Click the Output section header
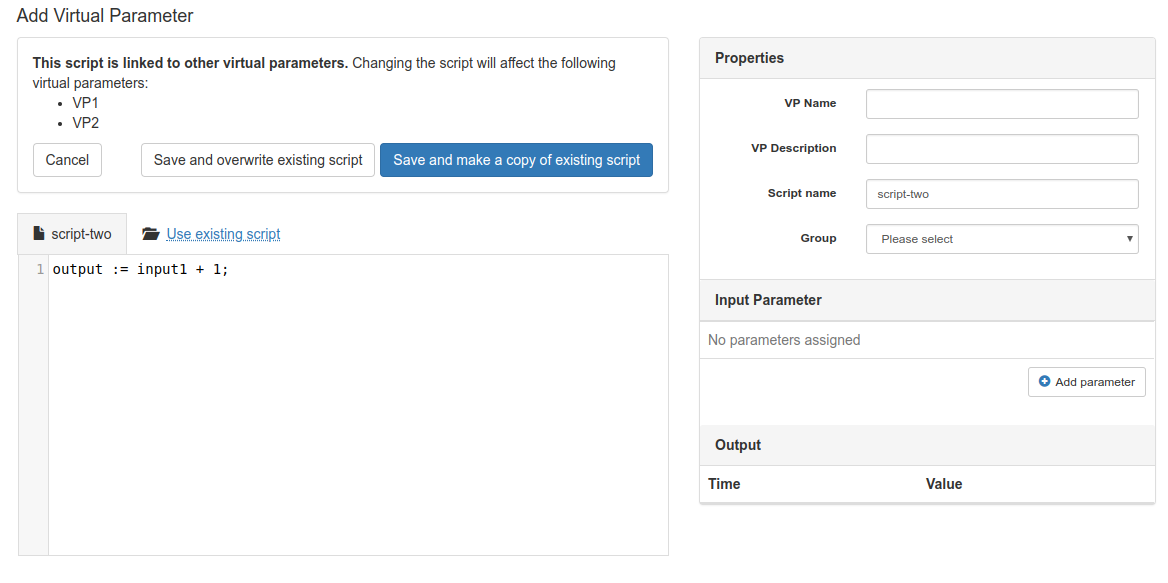The height and width of the screenshot is (583, 1168). click(738, 445)
